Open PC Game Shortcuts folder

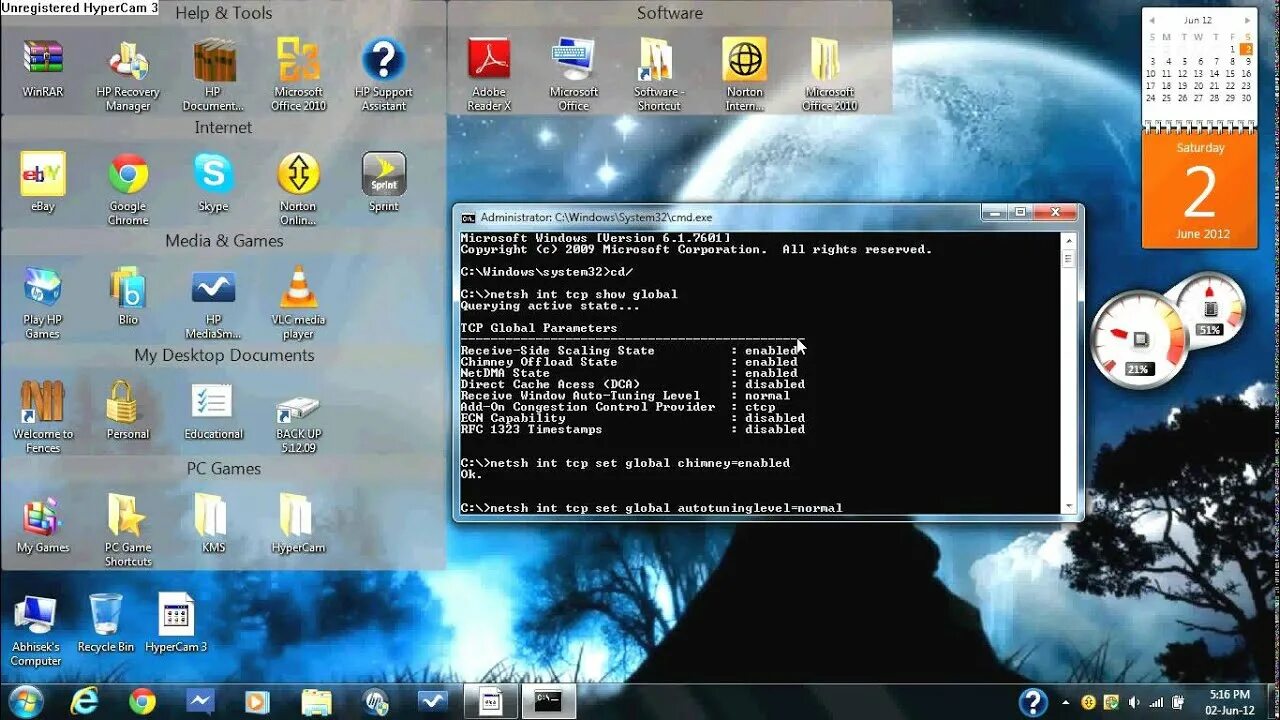point(128,531)
